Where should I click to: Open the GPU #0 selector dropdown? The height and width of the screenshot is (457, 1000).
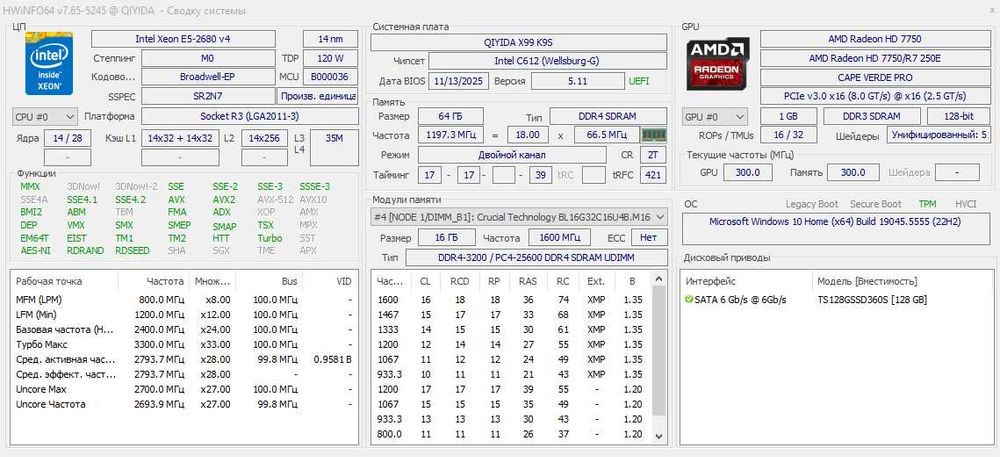[715, 117]
